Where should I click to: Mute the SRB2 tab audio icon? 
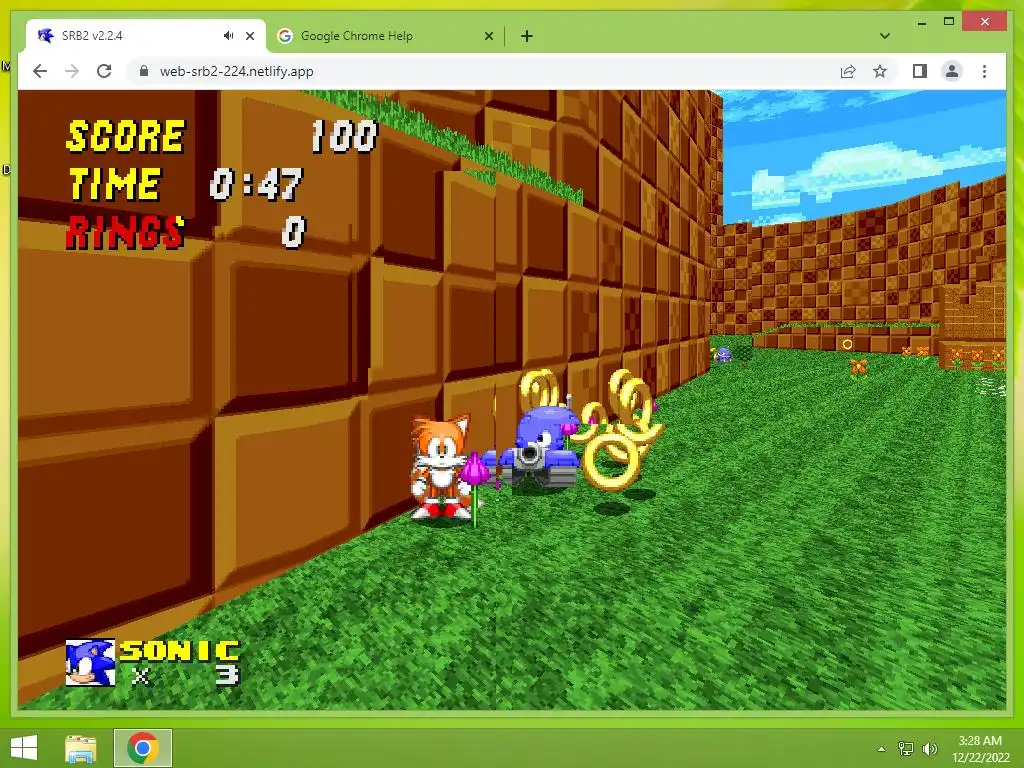click(x=228, y=36)
